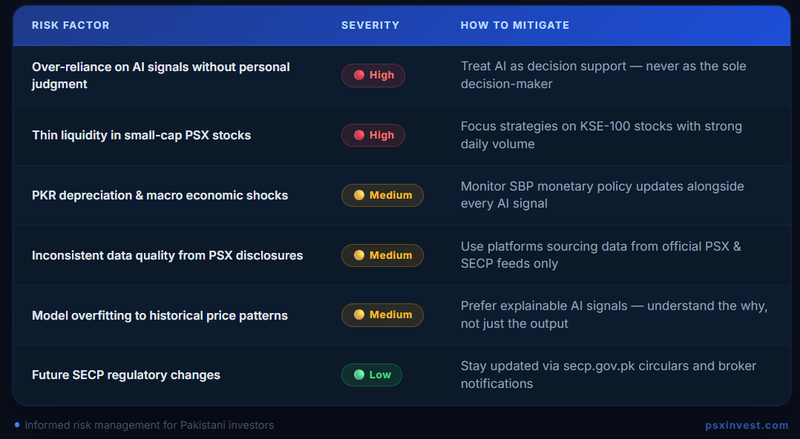
Task: Click the How to Mitigate column header
Action: pos(514,25)
